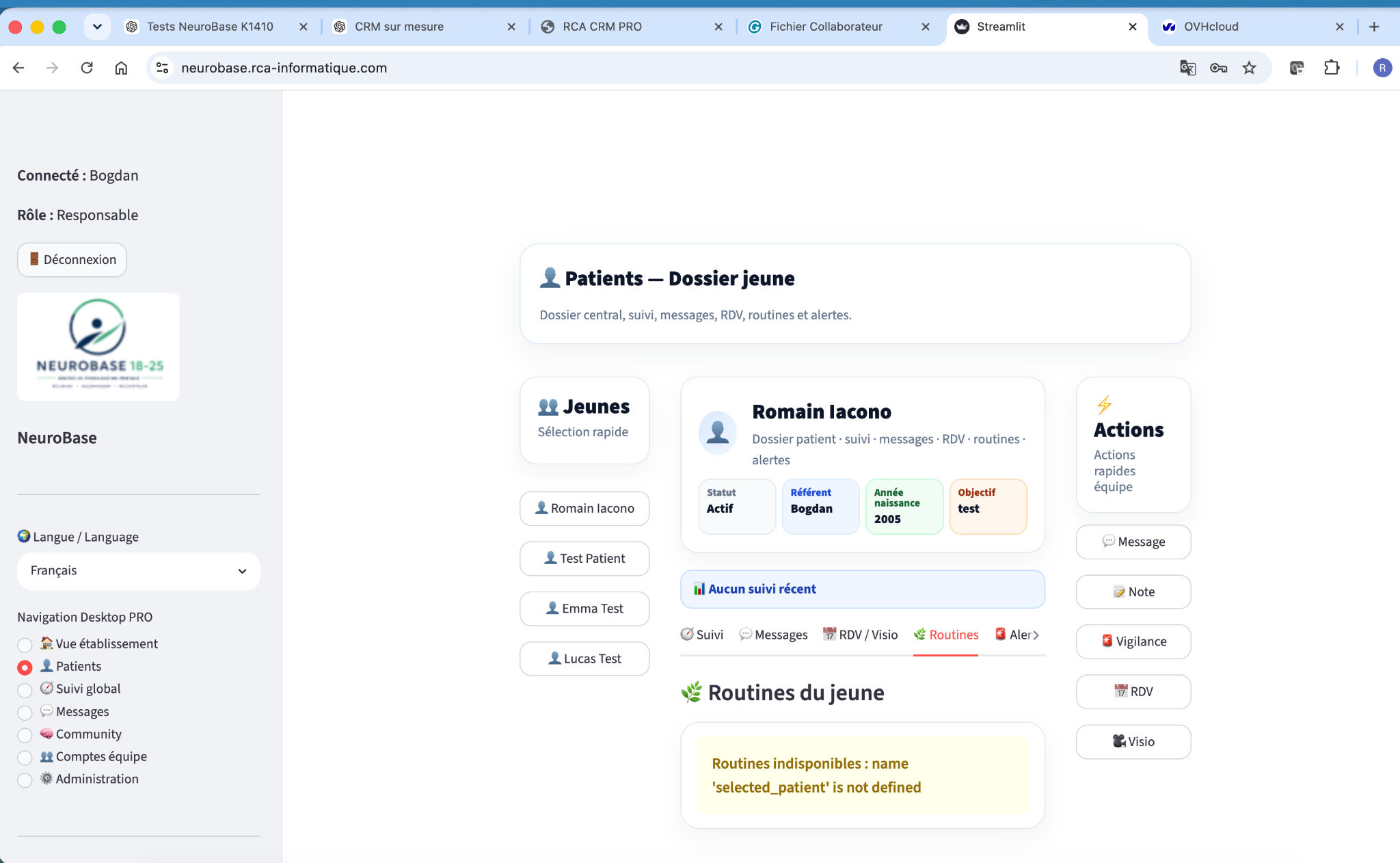
Task: Expand the browser tab search chevron
Action: tap(97, 27)
